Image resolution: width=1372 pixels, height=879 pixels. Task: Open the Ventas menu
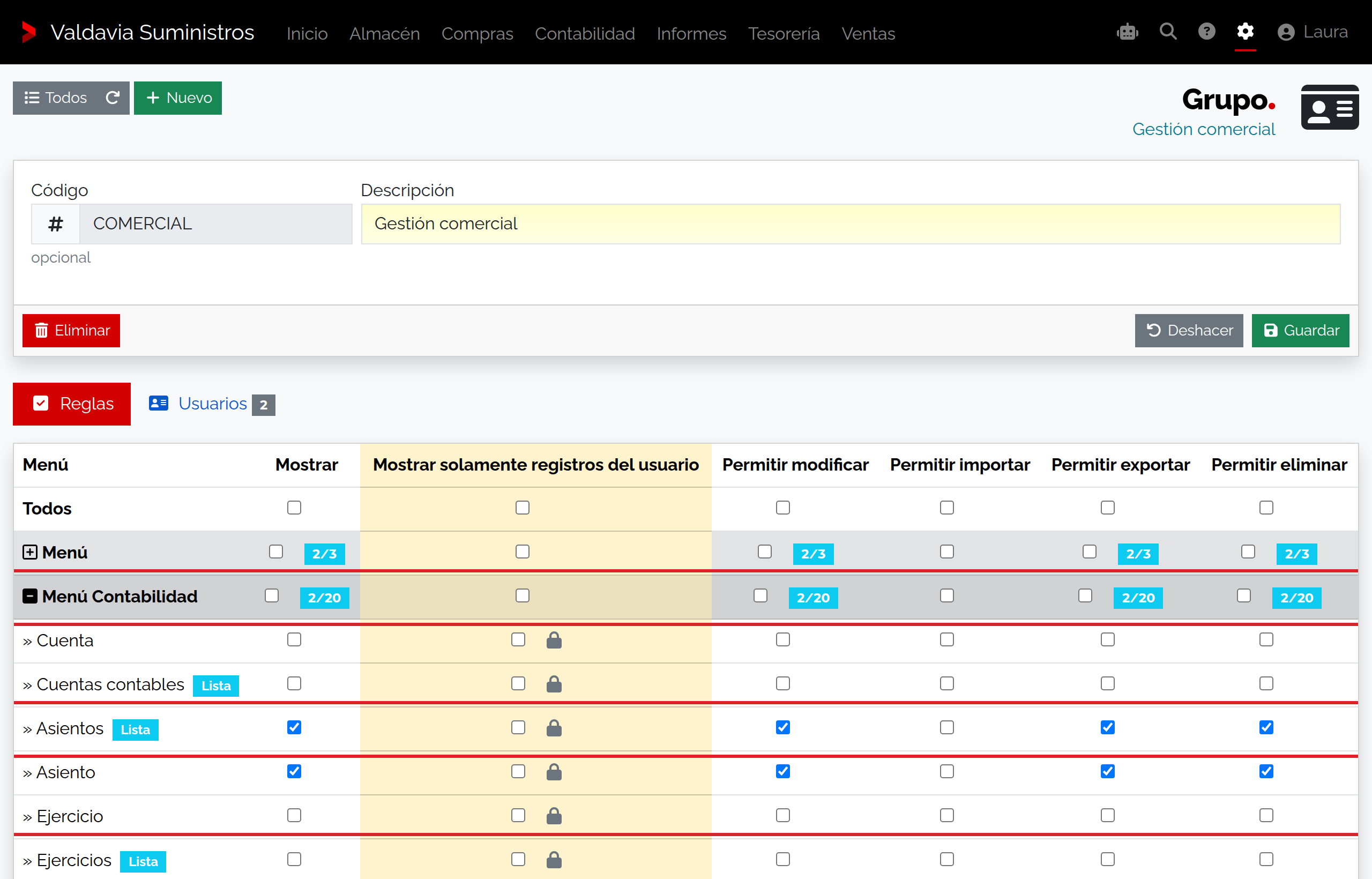tap(868, 34)
